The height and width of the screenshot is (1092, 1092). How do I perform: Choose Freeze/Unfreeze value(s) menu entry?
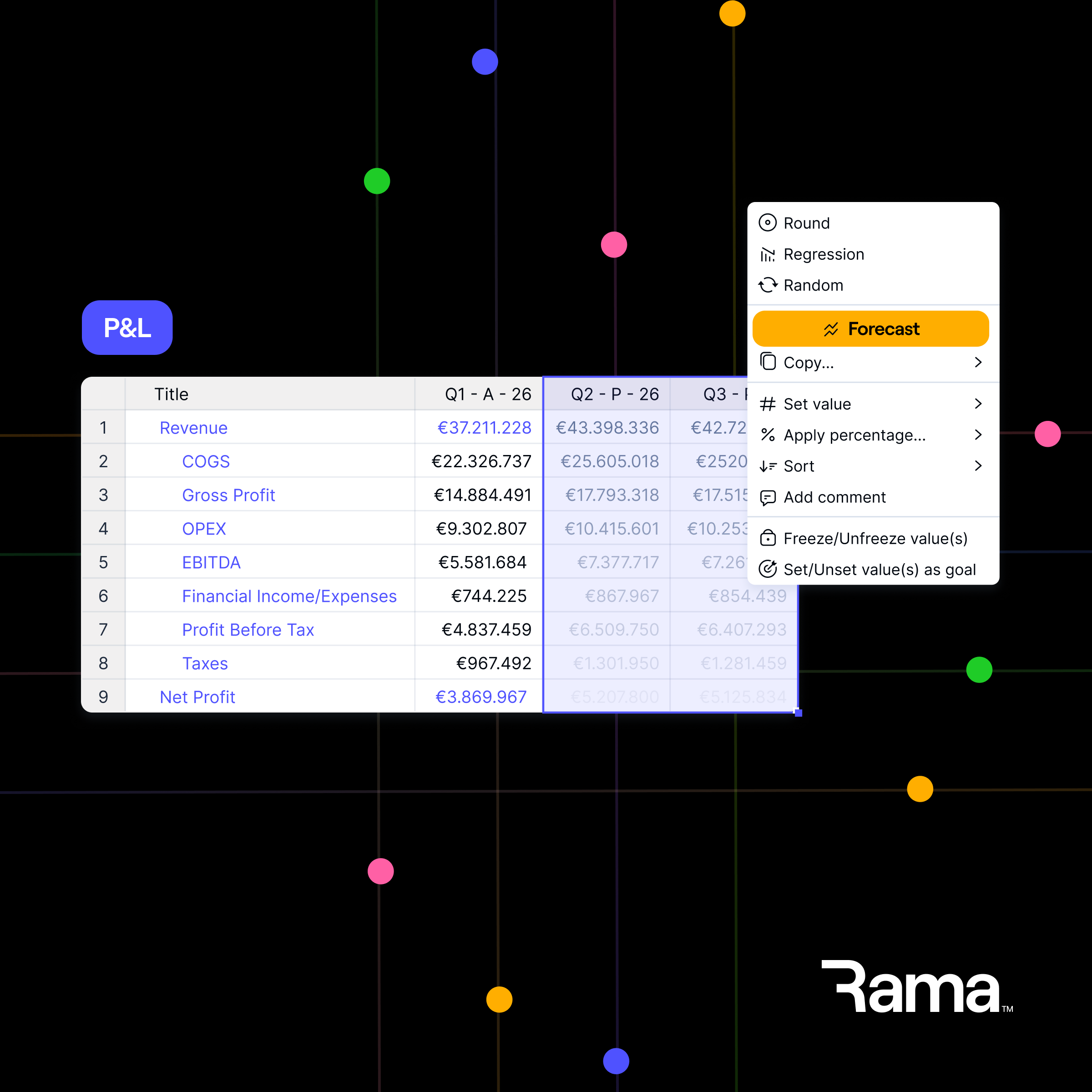[875, 538]
